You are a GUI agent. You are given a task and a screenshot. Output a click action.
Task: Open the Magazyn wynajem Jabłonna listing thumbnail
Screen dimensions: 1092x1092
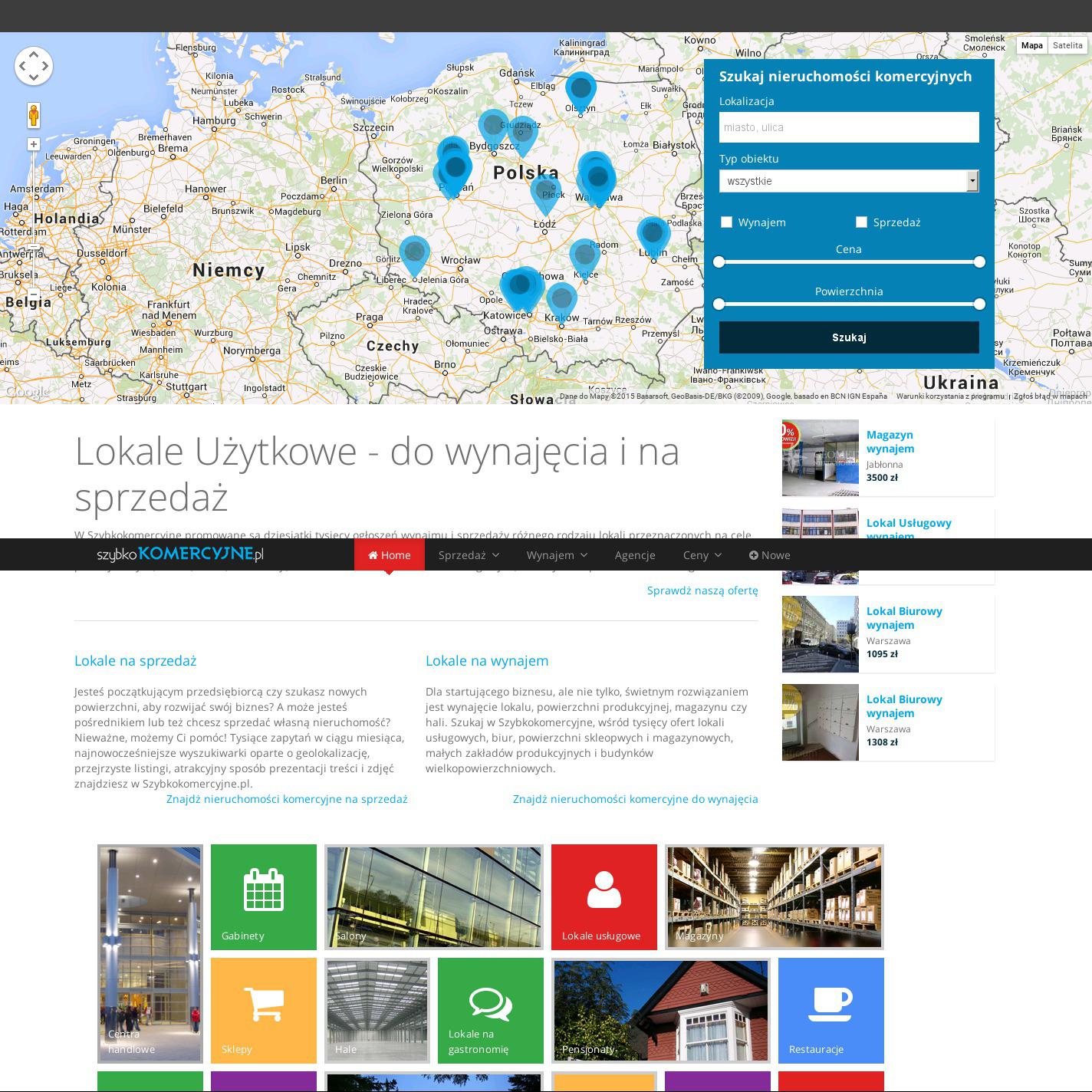click(821, 458)
